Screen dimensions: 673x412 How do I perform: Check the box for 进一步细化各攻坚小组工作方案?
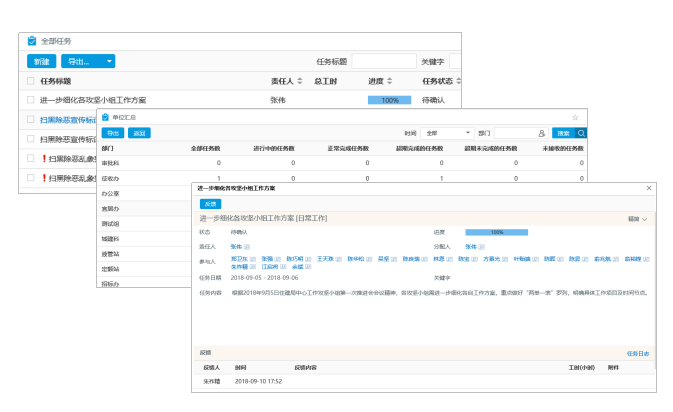[x=31, y=100]
